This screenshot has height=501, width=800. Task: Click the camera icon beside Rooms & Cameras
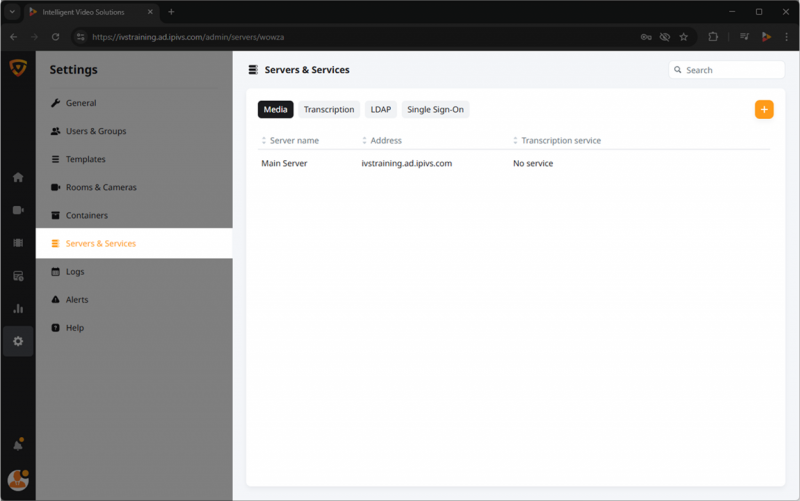tap(55, 187)
